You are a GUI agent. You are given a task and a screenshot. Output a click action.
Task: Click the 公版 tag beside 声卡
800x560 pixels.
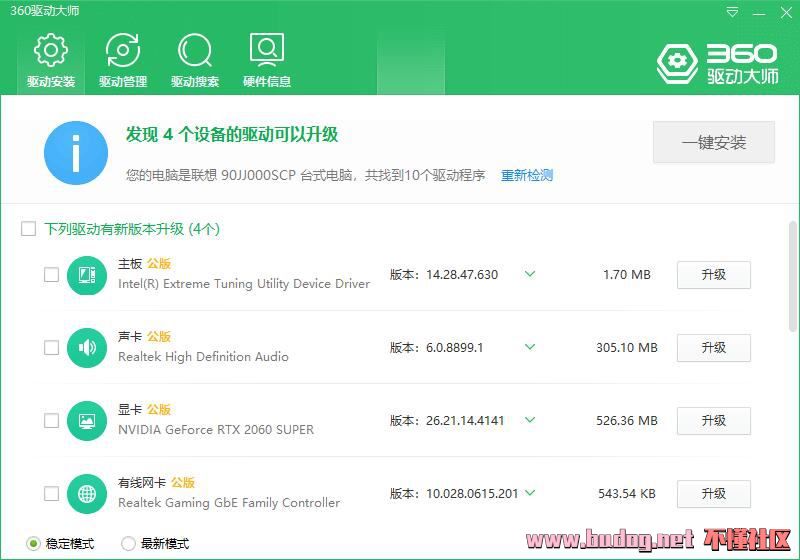[x=159, y=337]
